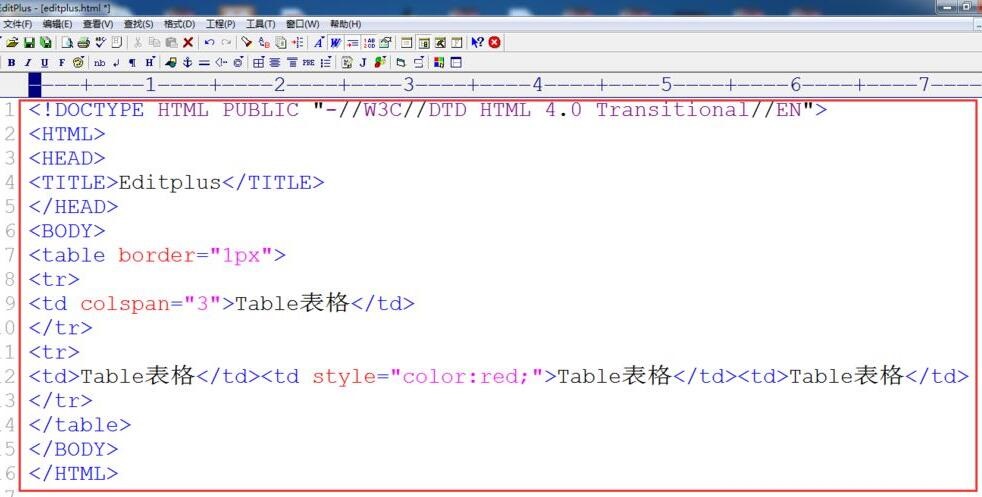This screenshot has width=982, height=497.
Task: Insert image tag with the picture icon
Action: pos(170,63)
